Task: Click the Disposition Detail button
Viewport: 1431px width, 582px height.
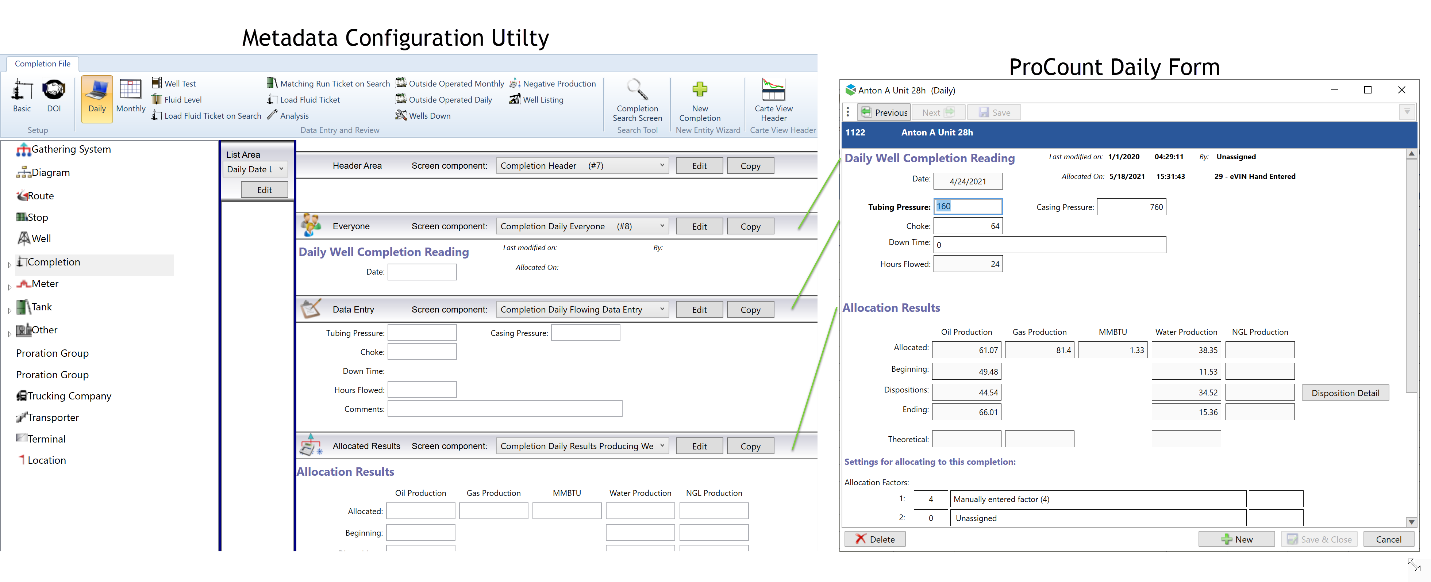Action: 1345,393
